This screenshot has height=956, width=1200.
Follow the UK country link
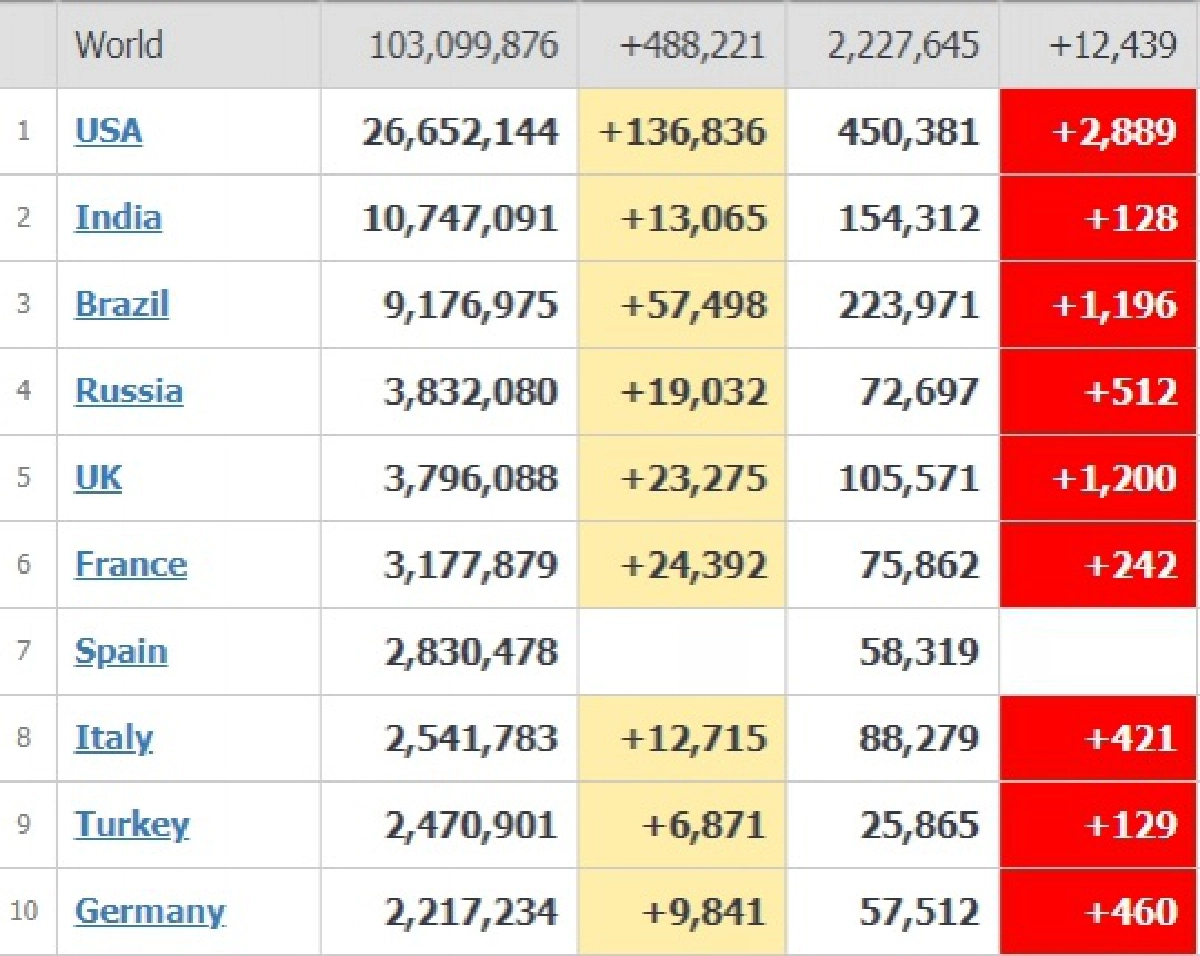[x=98, y=478]
